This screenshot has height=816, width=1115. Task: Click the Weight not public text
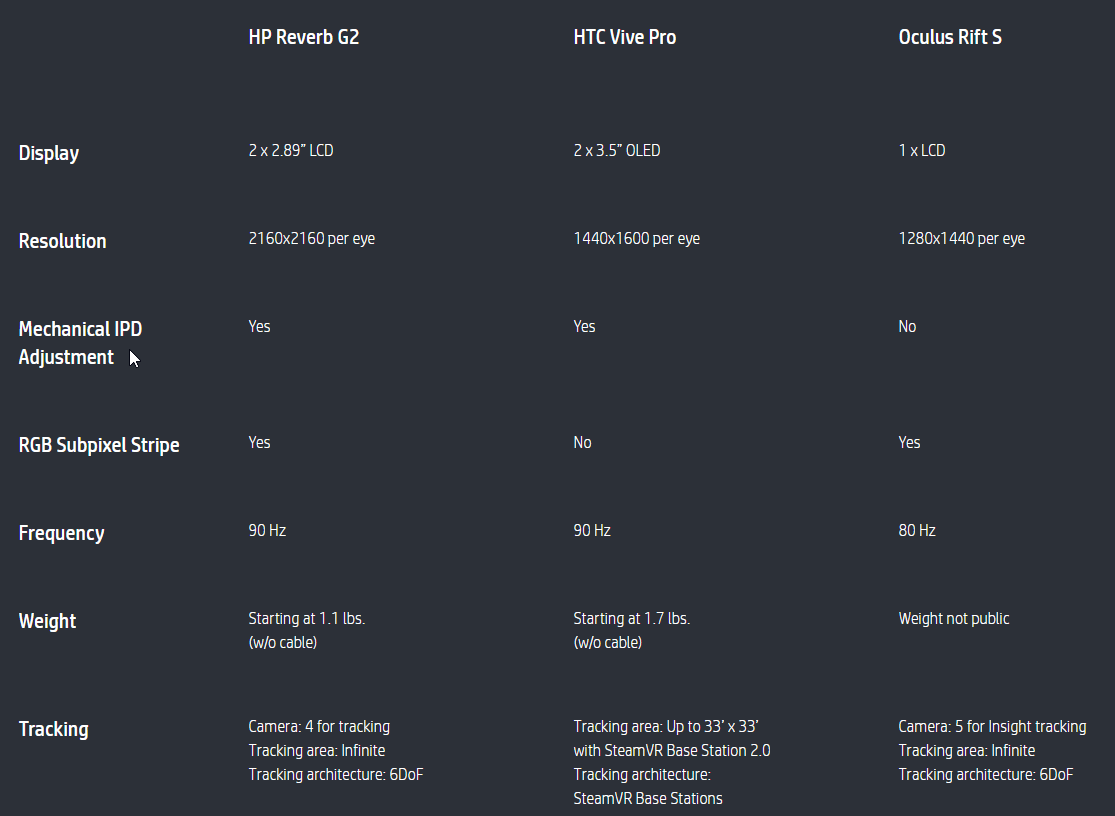954,618
